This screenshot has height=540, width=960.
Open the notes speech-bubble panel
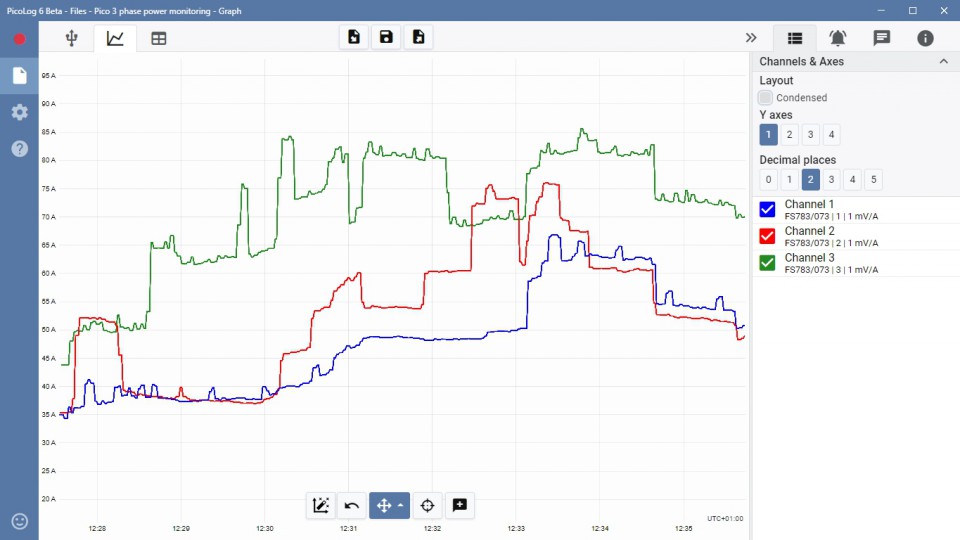pyautogui.click(x=882, y=38)
